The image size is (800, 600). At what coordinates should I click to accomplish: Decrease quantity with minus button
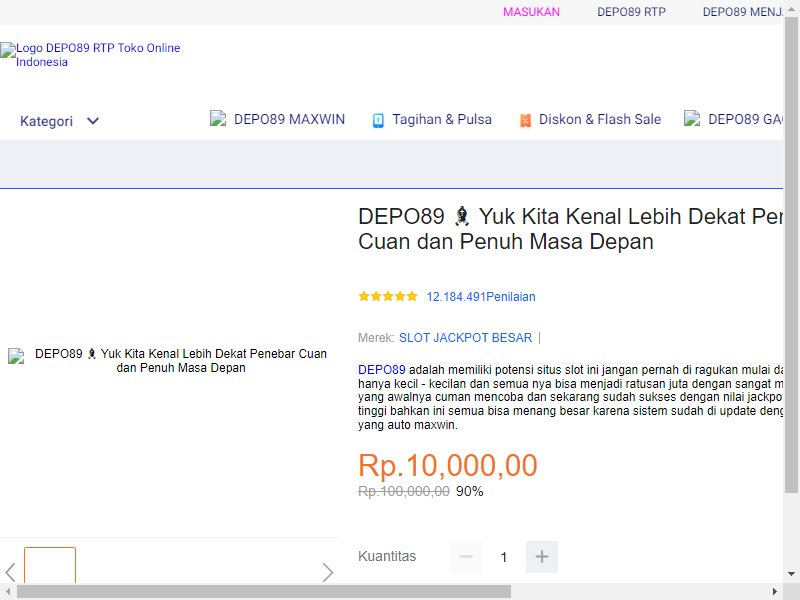pos(466,557)
